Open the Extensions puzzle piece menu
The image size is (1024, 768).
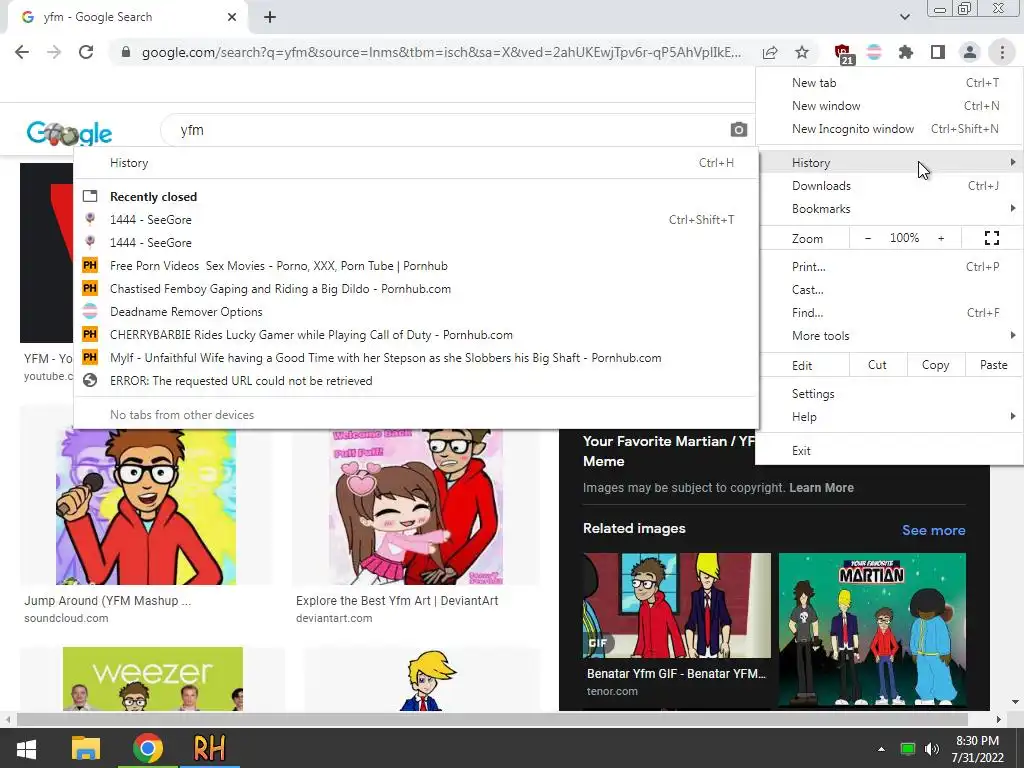(x=906, y=52)
